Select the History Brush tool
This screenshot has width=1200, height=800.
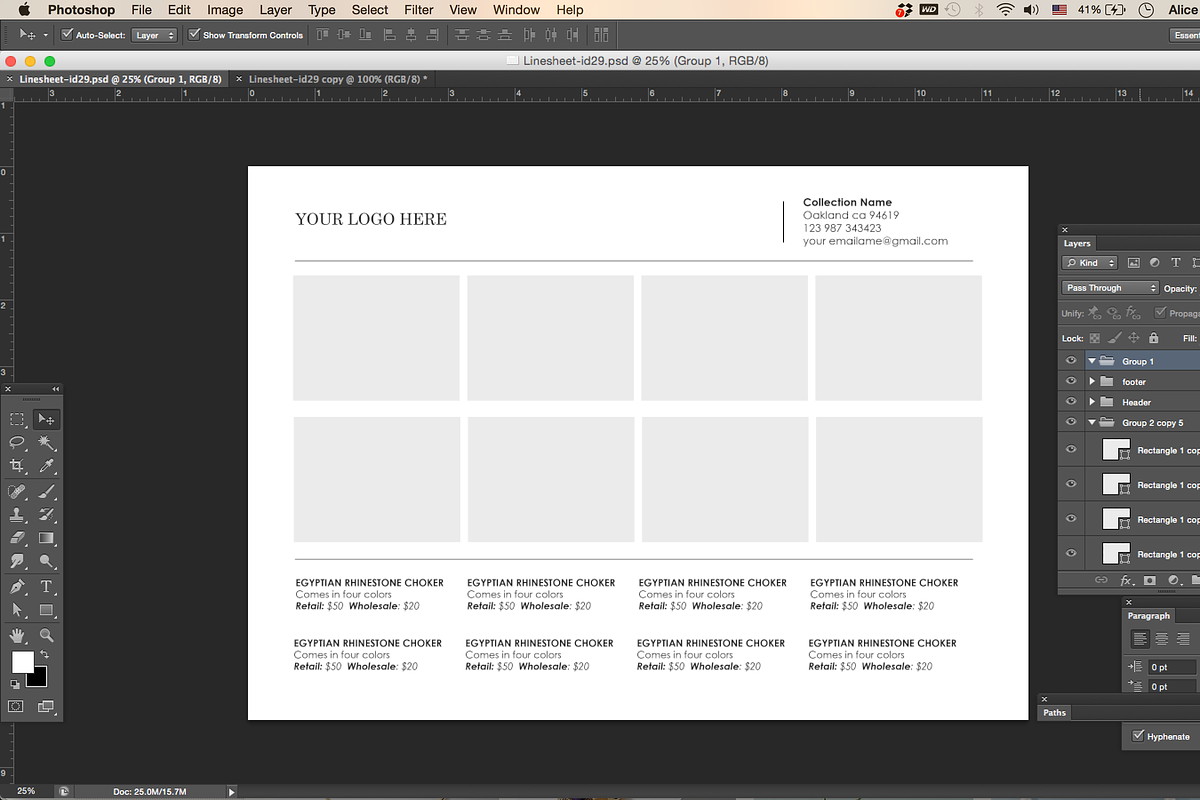click(x=46, y=515)
